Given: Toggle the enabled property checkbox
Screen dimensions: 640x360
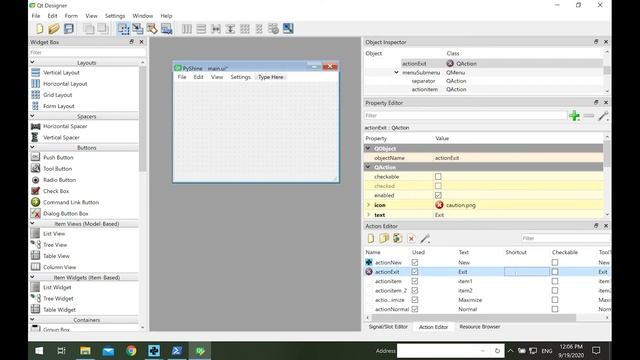Looking at the screenshot, I should 438,196.
